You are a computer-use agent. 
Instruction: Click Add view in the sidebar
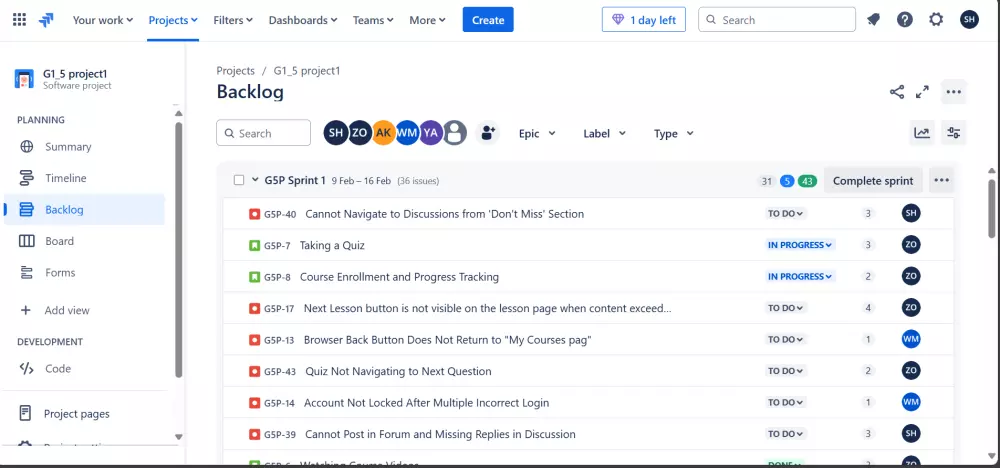[x=84, y=311]
